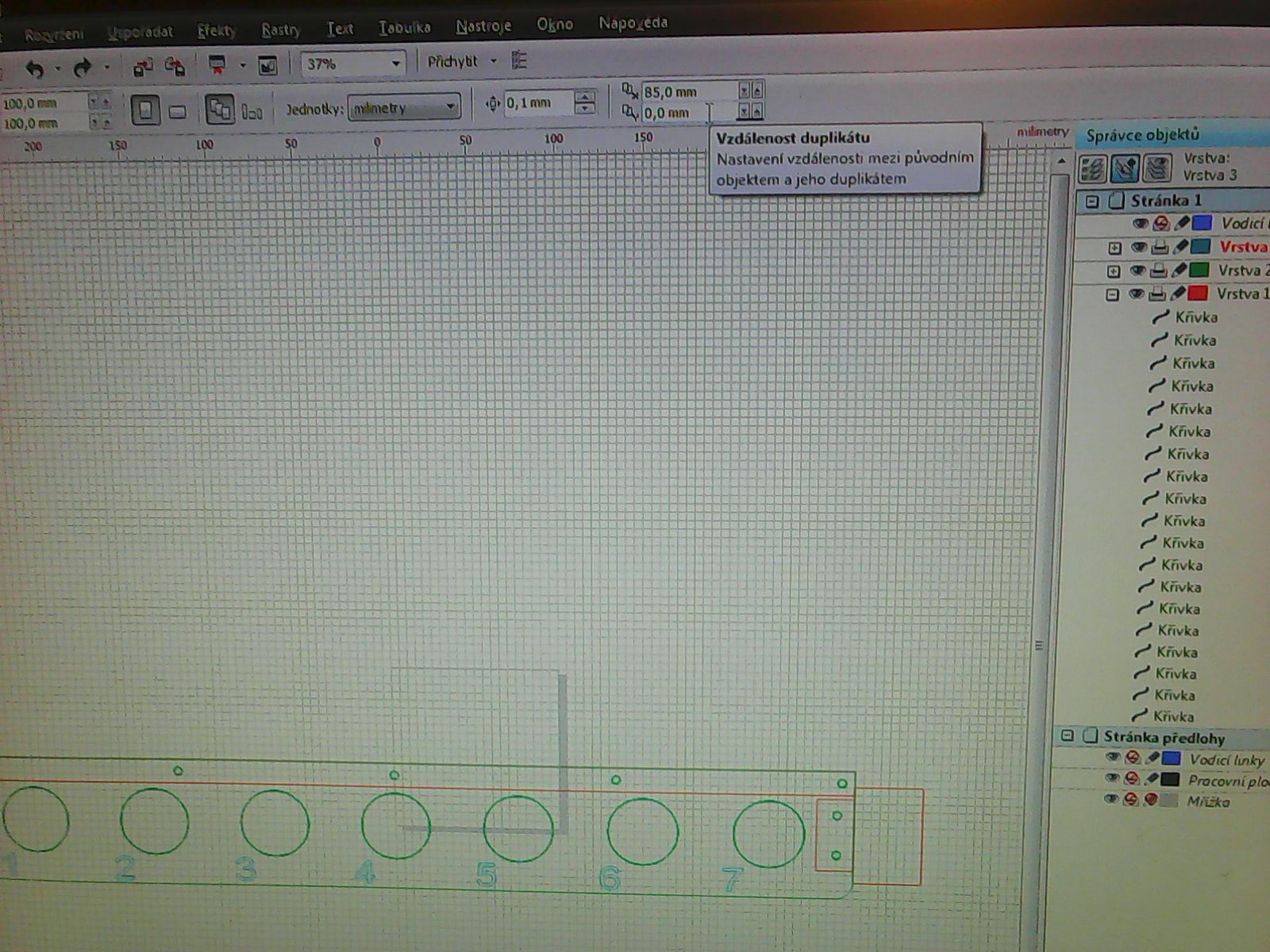The width and height of the screenshot is (1270, 952).
Task: Open the Jednotky units dropdown
Action: 450,107
